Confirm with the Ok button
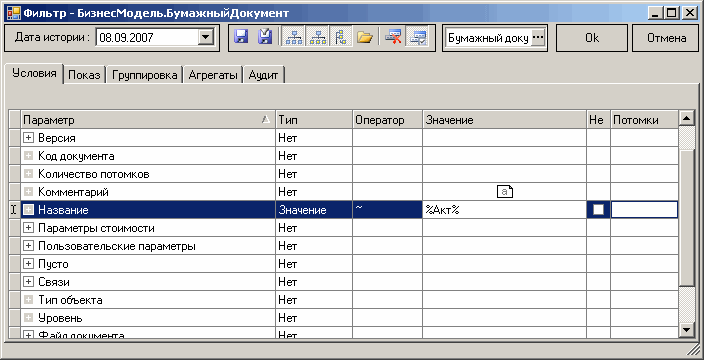 [x=592, y=38]
